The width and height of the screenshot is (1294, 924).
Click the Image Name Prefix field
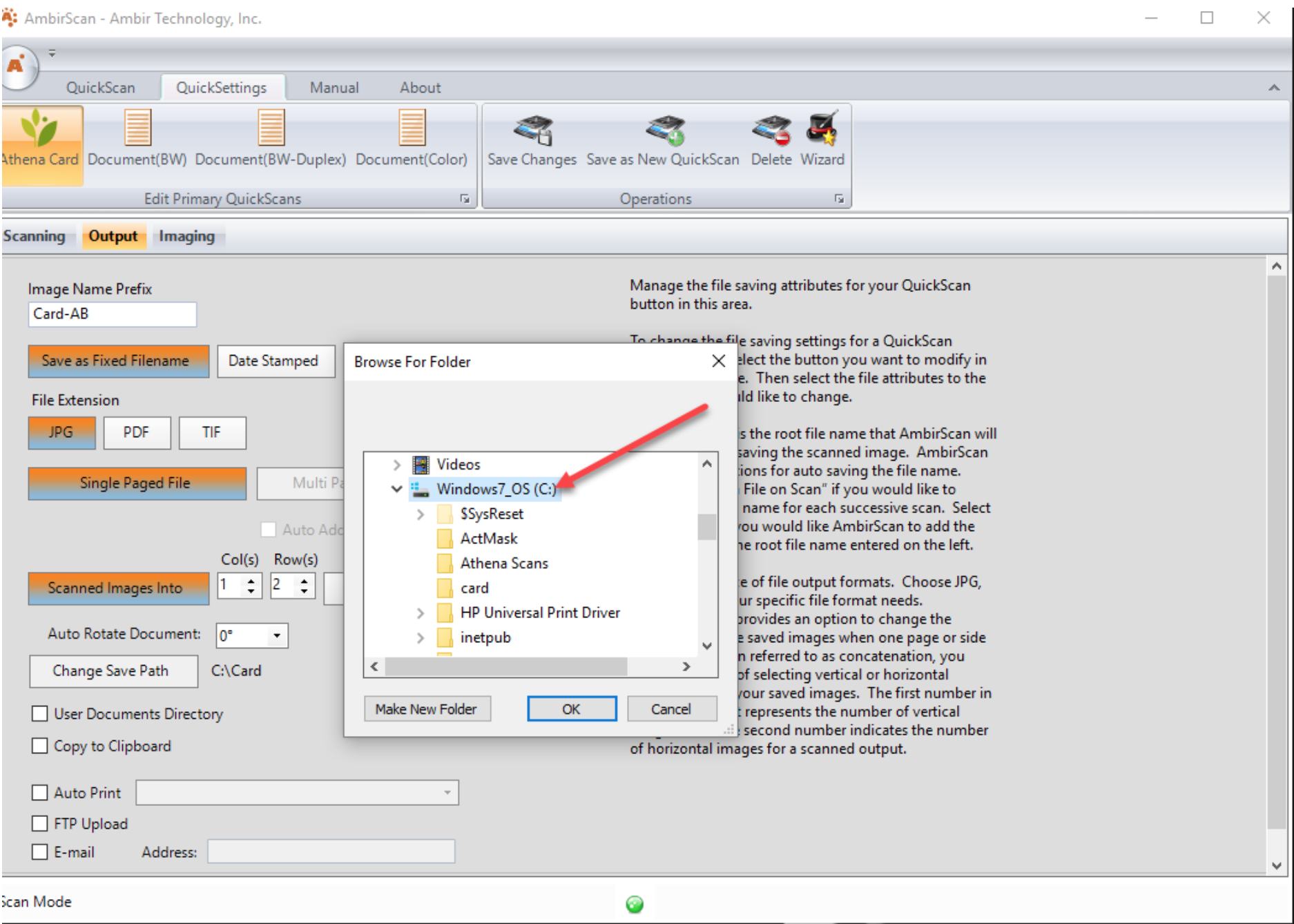tap(113, 314)
